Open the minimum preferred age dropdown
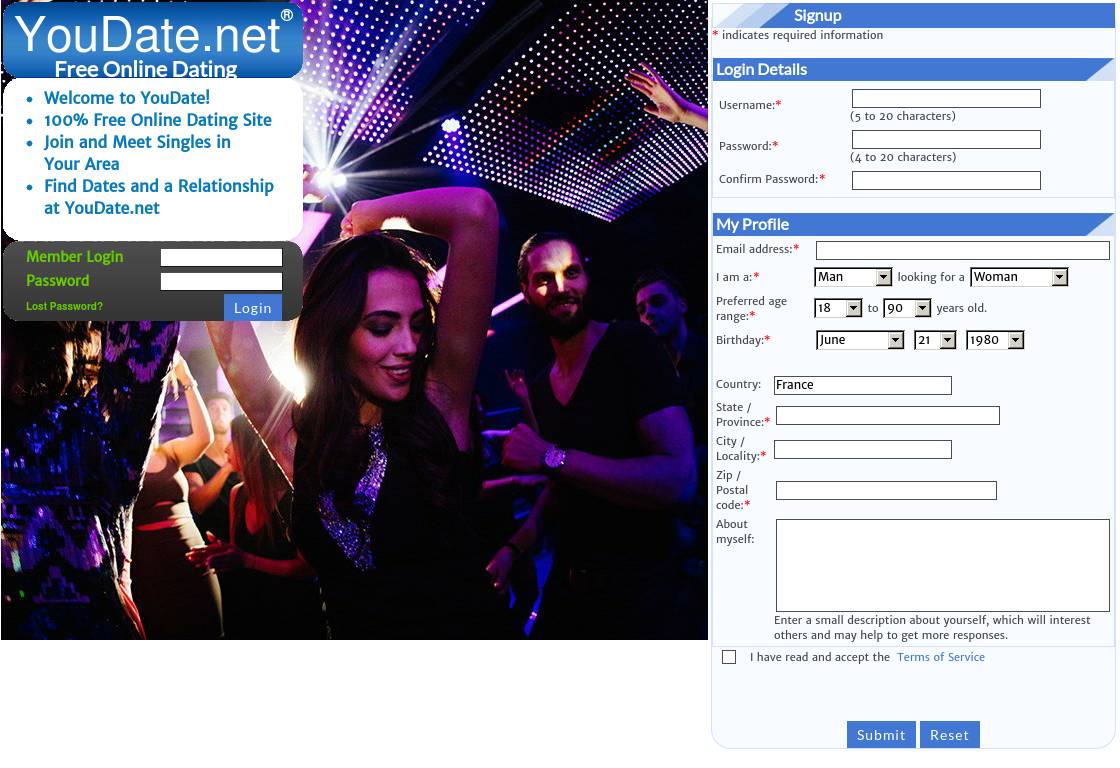 (x=838, y=308)
